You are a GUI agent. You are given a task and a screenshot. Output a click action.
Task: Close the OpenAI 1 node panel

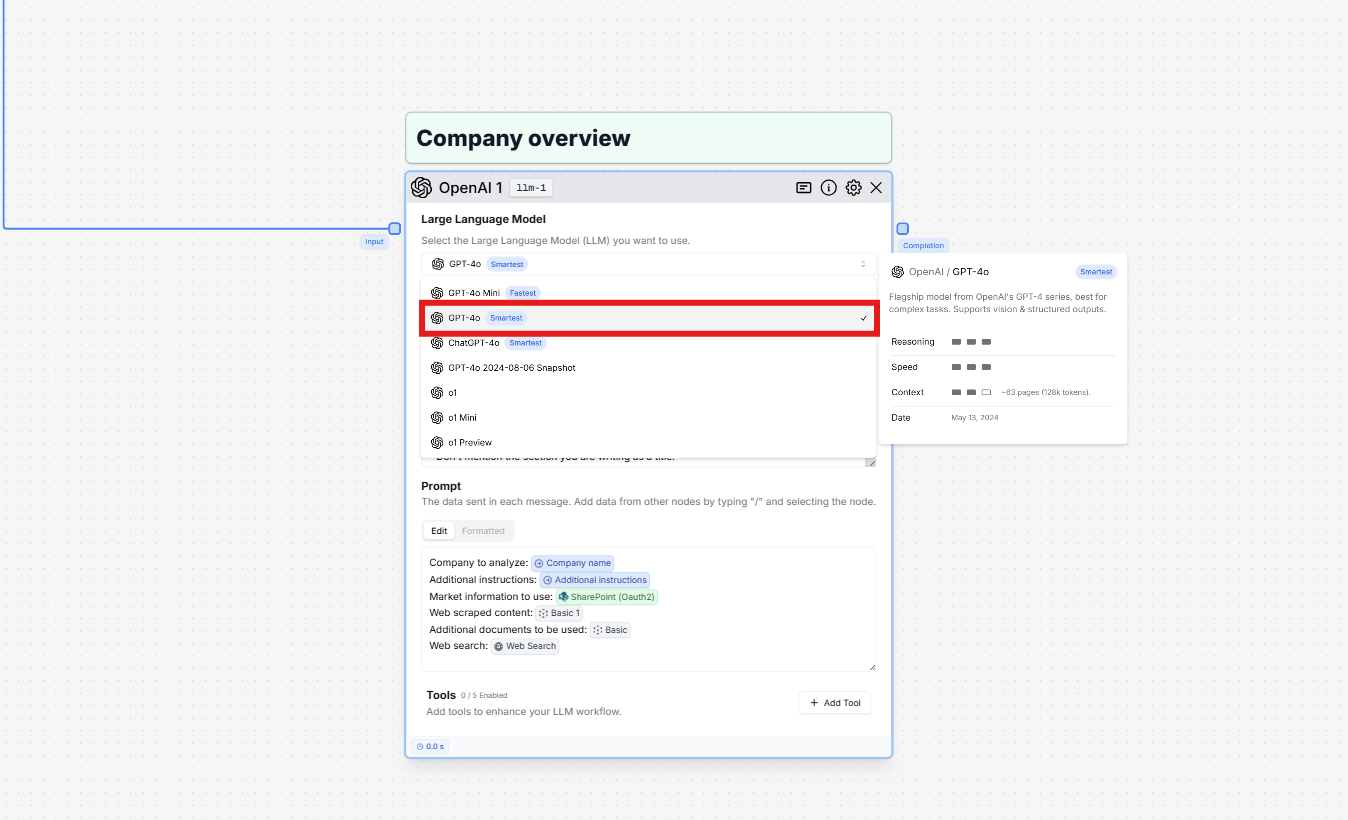(x=876, y=188)
